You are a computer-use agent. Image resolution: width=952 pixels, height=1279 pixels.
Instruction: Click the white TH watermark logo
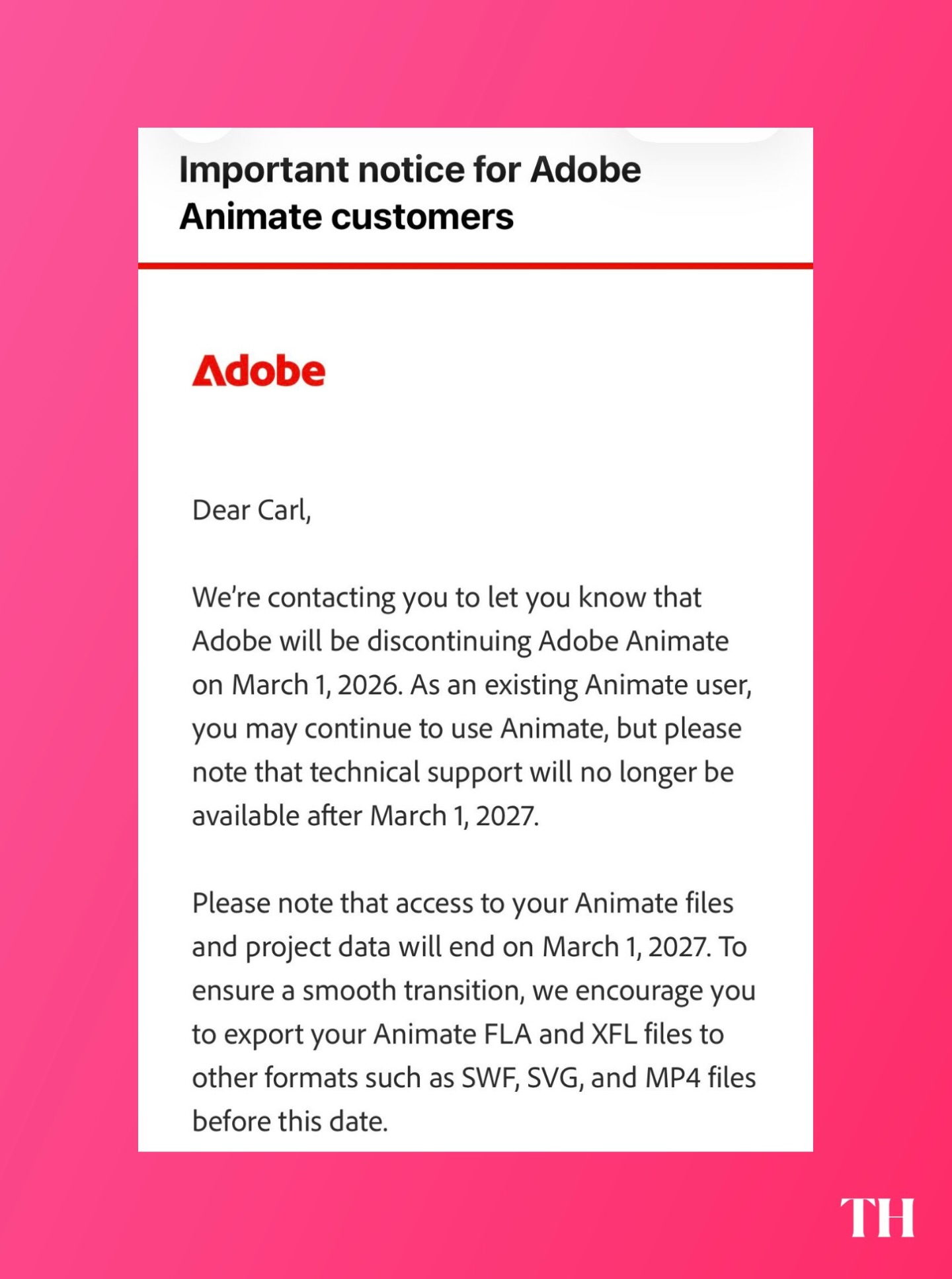click(x=877, y=1217)
